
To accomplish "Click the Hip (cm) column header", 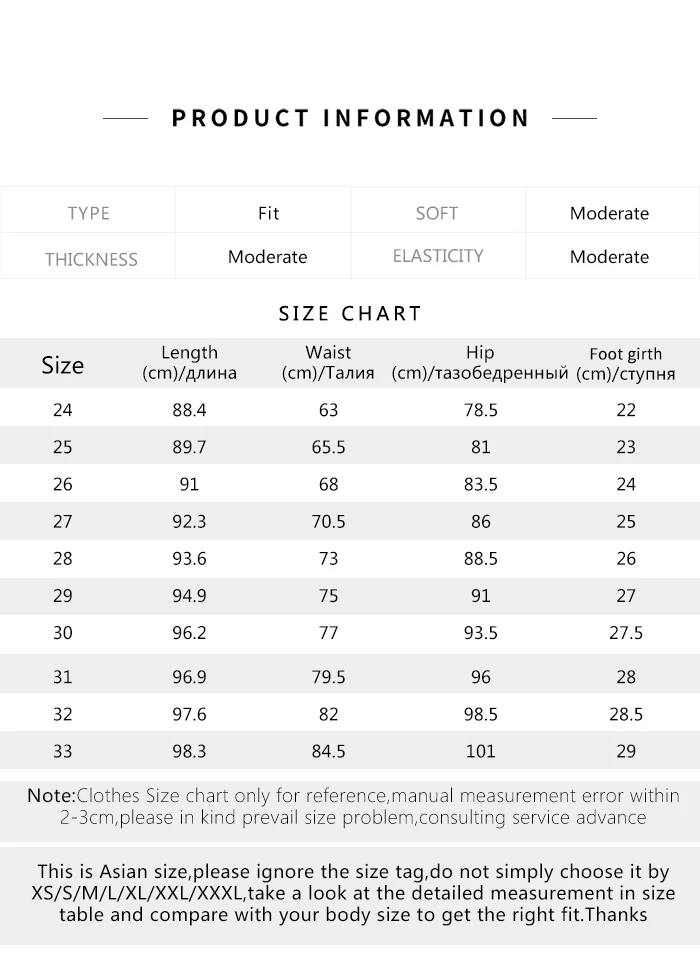I will point(480,363).
